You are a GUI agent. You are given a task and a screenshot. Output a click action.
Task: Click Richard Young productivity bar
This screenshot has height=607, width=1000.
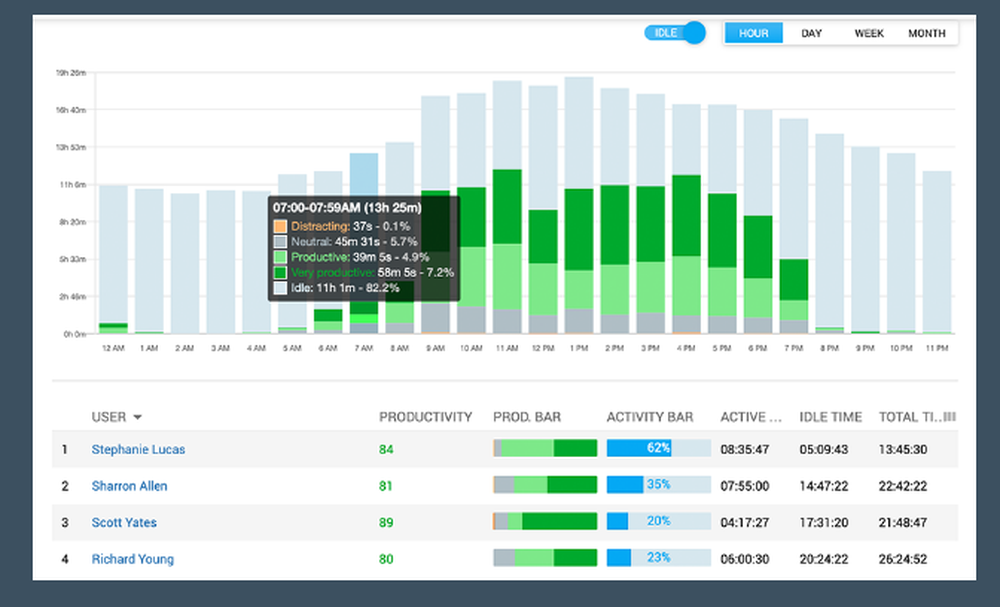point(545,558)
